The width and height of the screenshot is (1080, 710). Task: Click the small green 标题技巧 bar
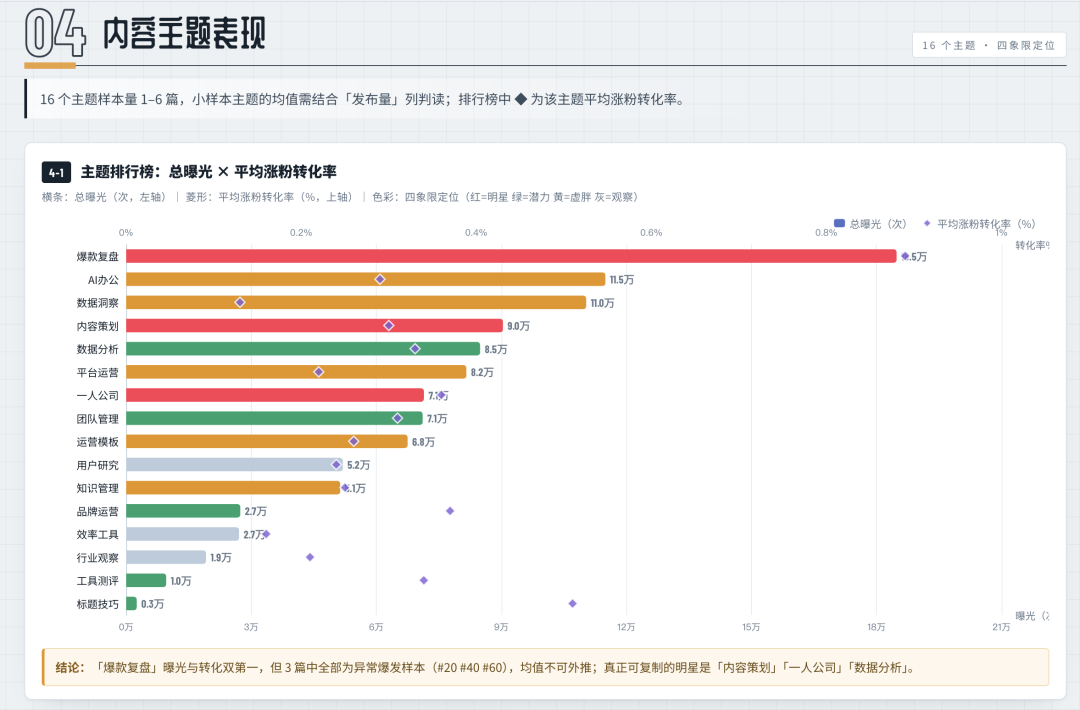132,603
